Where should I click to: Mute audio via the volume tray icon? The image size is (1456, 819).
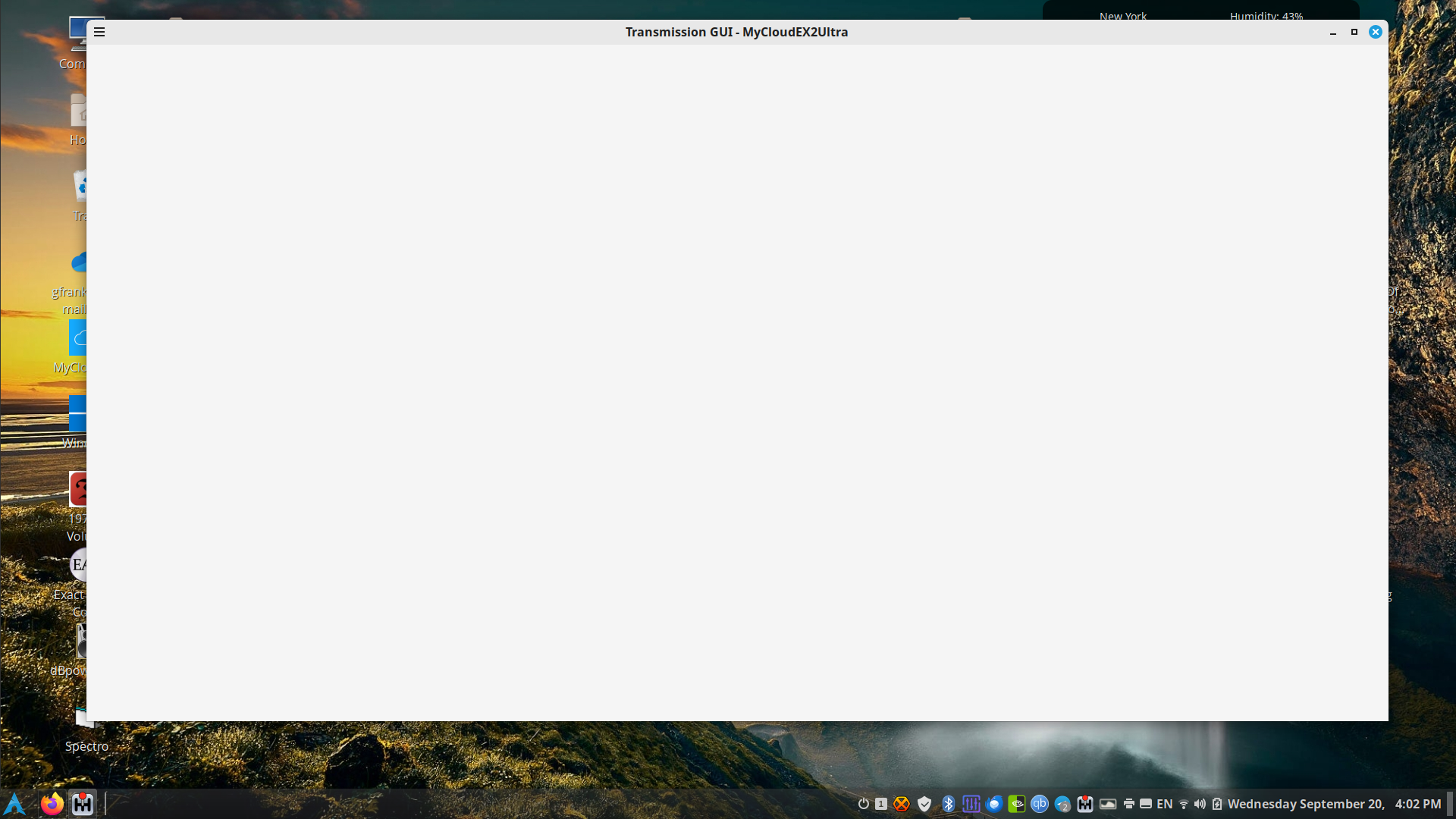point(1200,804)
